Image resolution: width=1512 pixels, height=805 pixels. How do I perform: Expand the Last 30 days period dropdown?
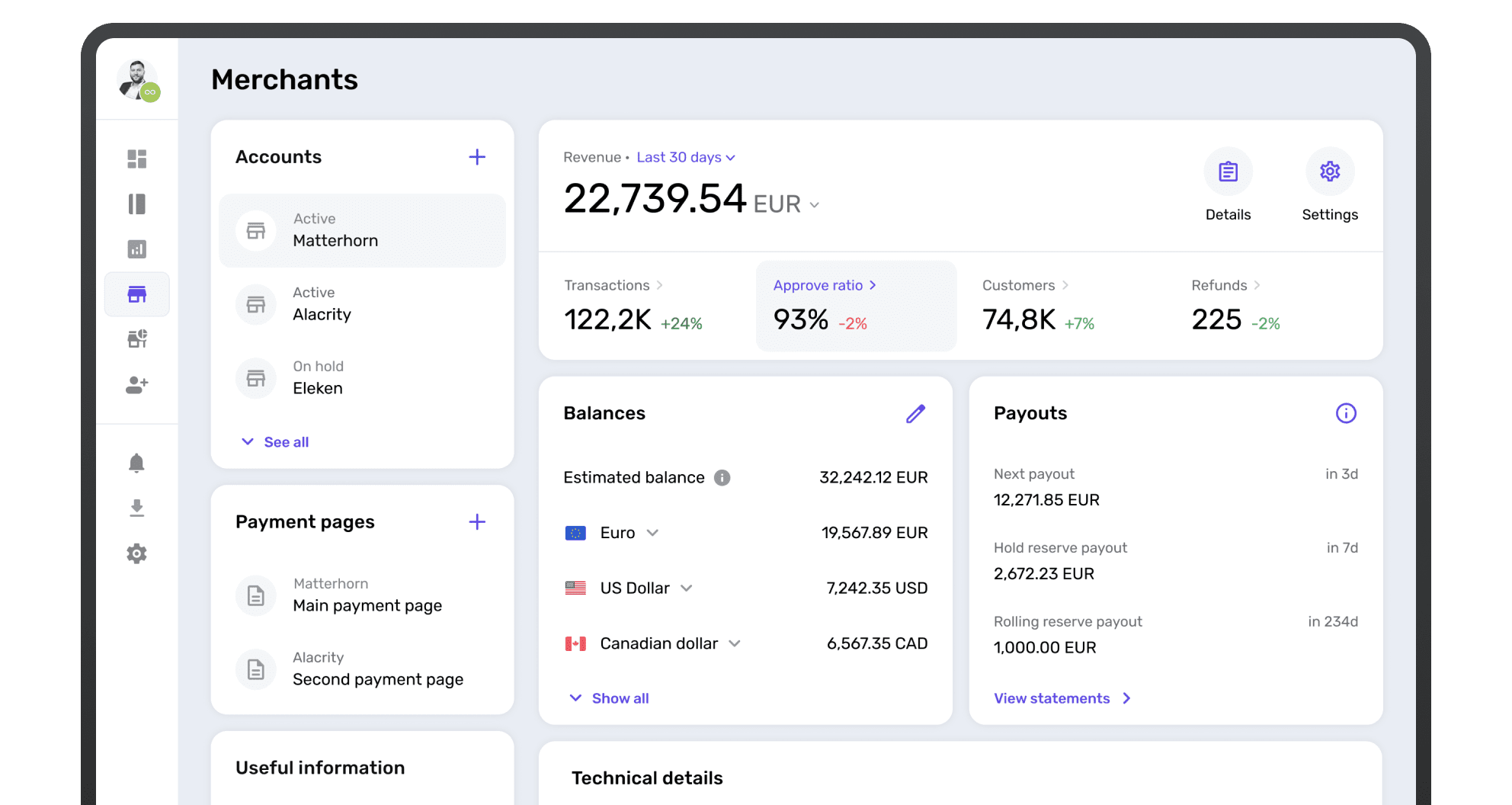click(x=684, y=157)
